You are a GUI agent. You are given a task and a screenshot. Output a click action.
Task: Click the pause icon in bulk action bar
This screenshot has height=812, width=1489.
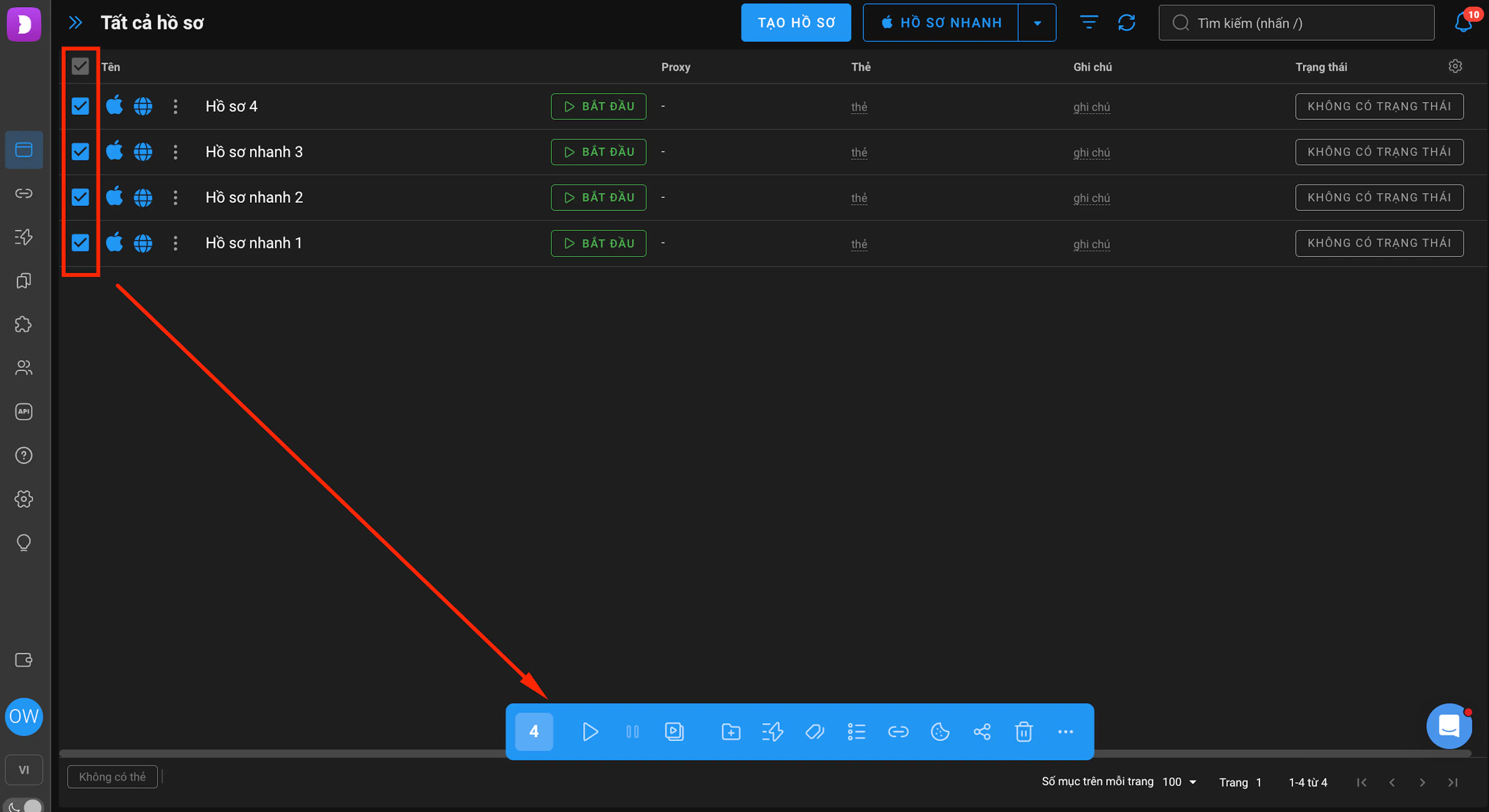[632, 732]
